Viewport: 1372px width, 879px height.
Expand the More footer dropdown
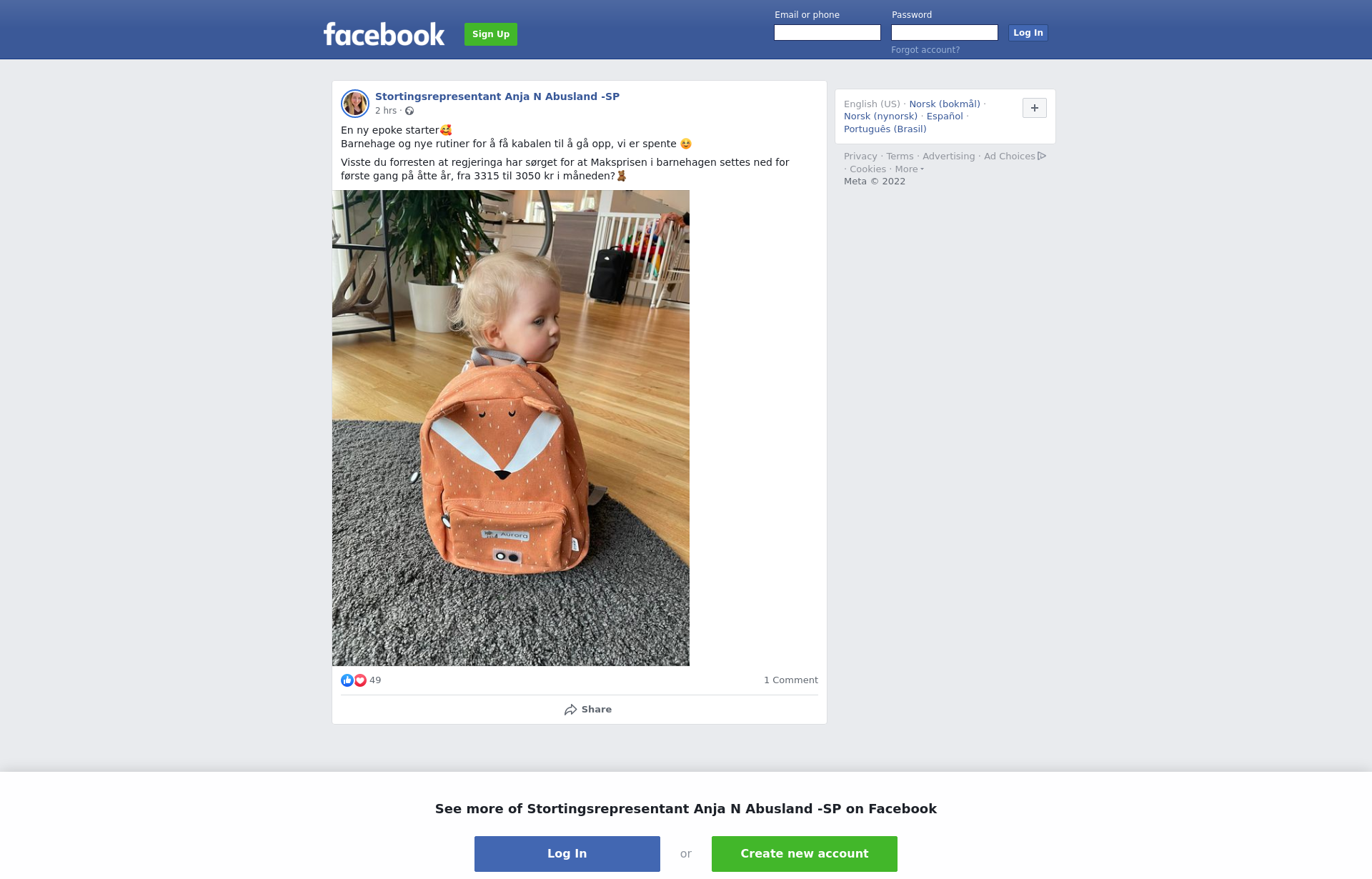909,169
